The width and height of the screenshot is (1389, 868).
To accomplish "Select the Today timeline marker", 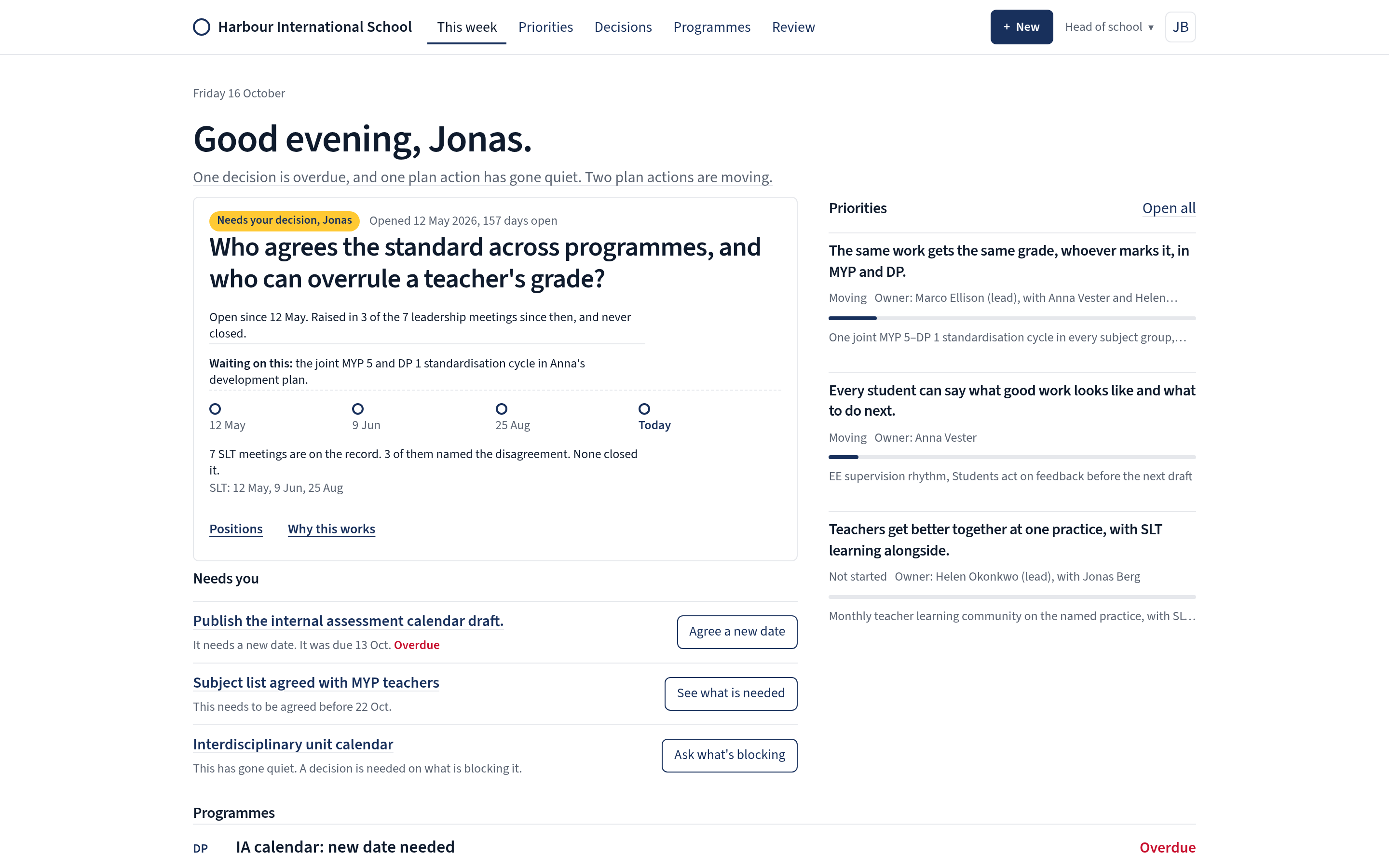I will 644,409.
